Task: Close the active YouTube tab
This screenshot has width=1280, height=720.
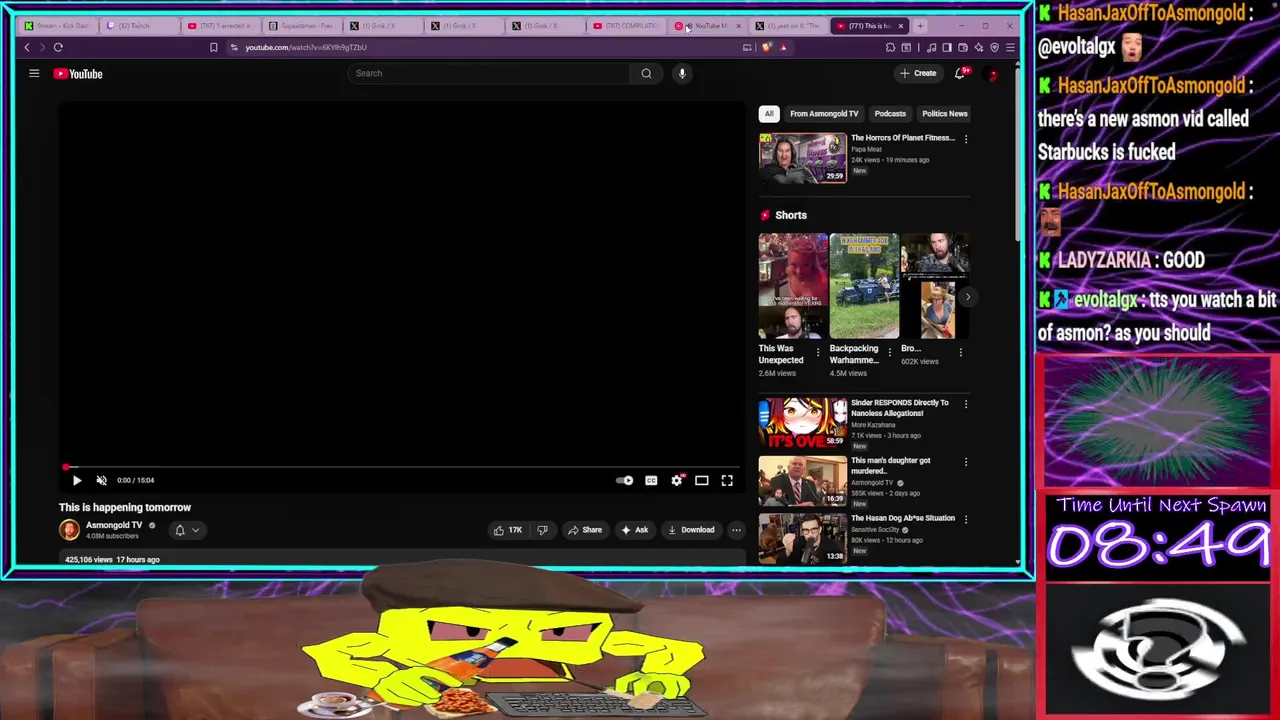Action: coord(901,26)
